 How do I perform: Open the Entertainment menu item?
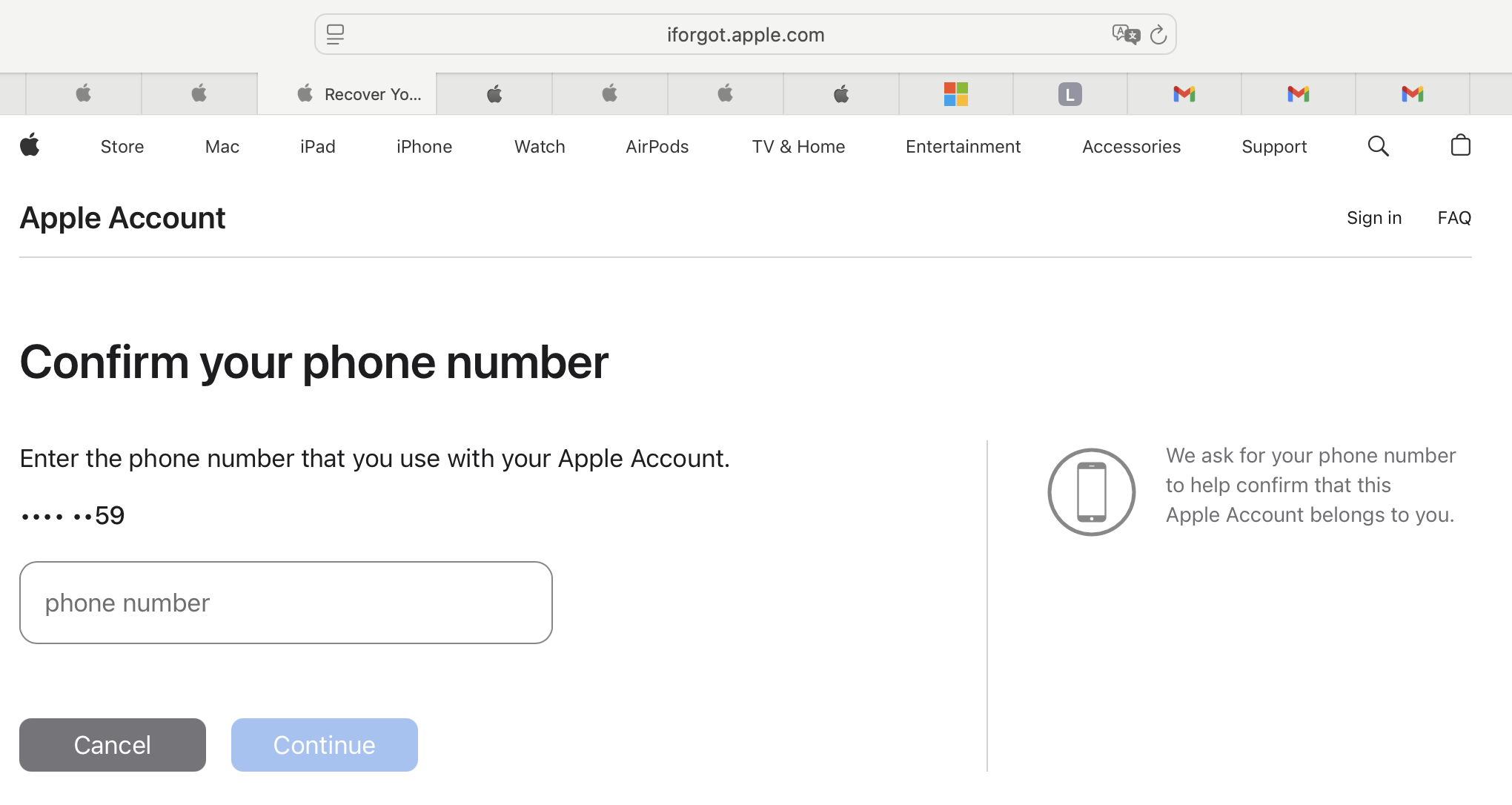(963, 147)
